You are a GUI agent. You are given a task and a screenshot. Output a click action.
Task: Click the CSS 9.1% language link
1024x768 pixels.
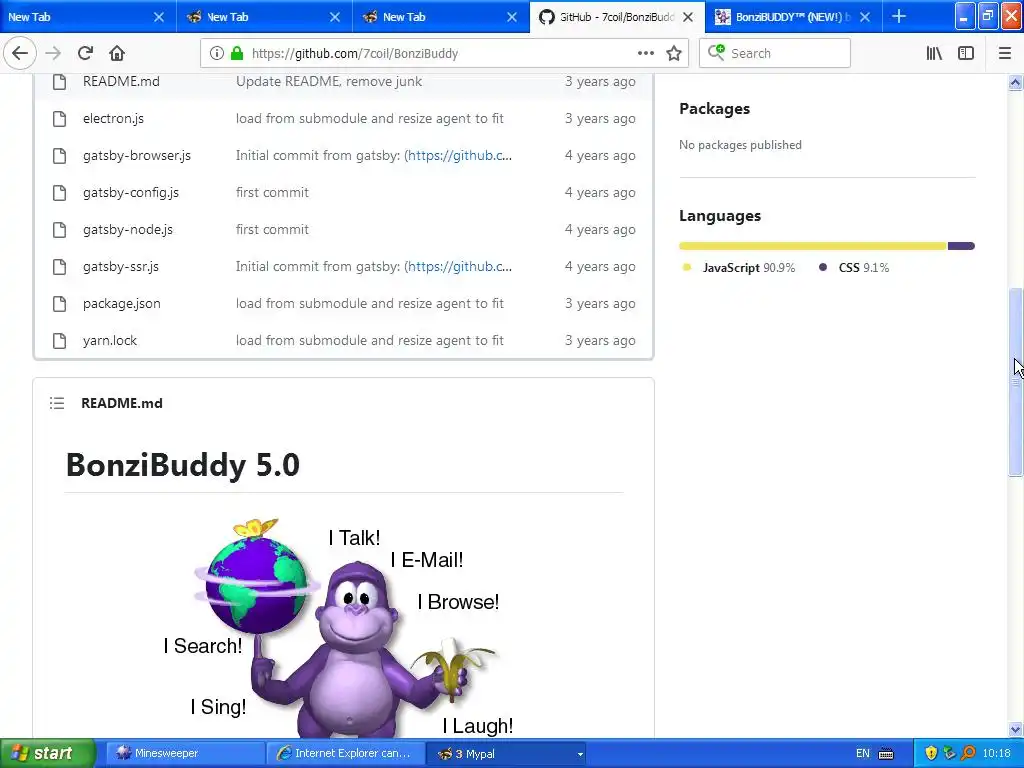click(x=854, y=268)
